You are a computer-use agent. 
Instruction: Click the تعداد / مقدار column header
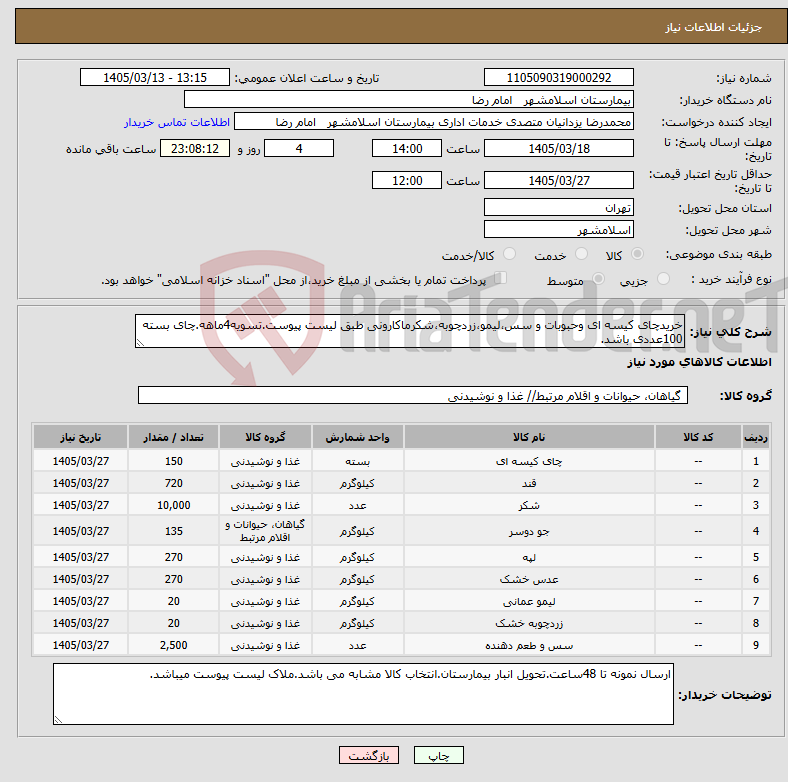[173, 437]
